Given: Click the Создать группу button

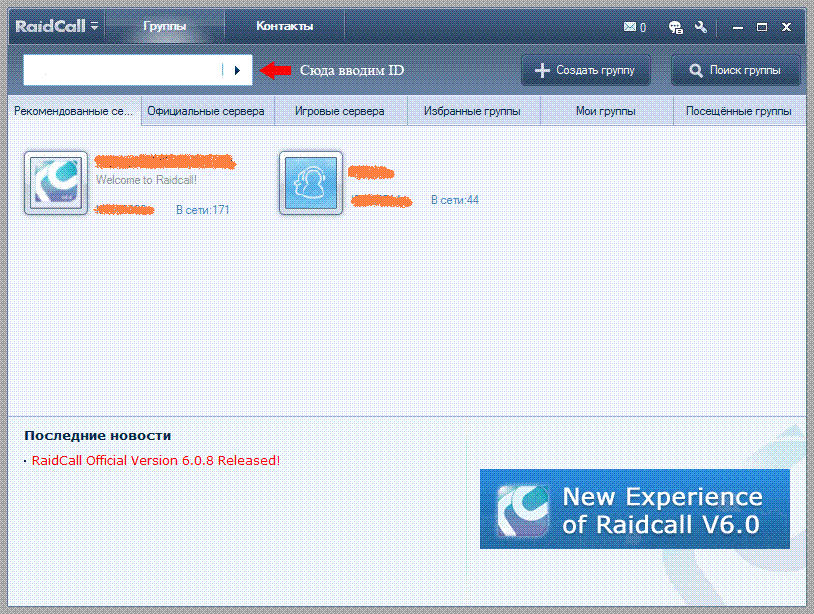Looking at the screenshot, I should pyautogui.click(x=586, y=70).
